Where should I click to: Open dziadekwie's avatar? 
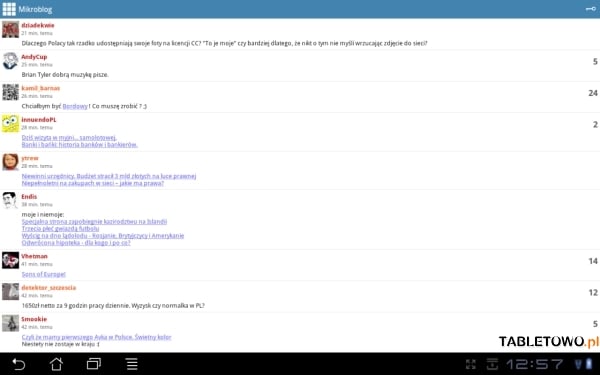pyautogui.click(x=10, y=29)
